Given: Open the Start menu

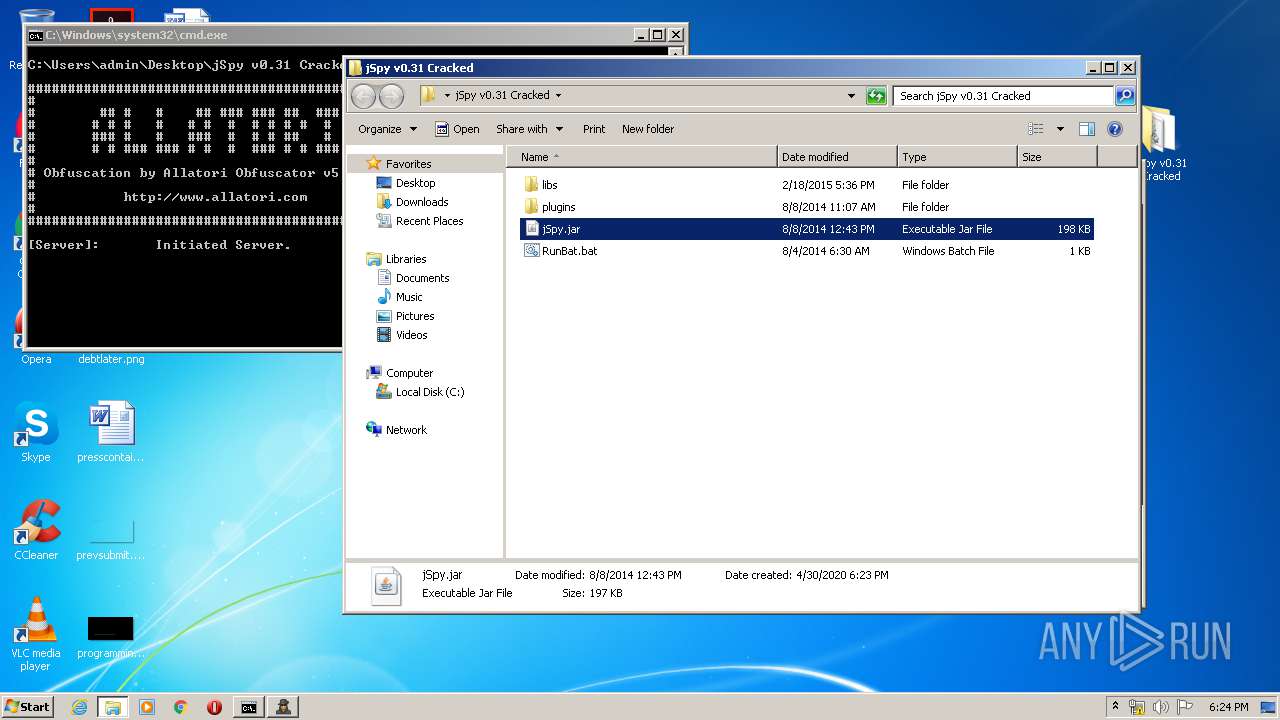Looking at the screenshot, I should click(x=28, y=707).
